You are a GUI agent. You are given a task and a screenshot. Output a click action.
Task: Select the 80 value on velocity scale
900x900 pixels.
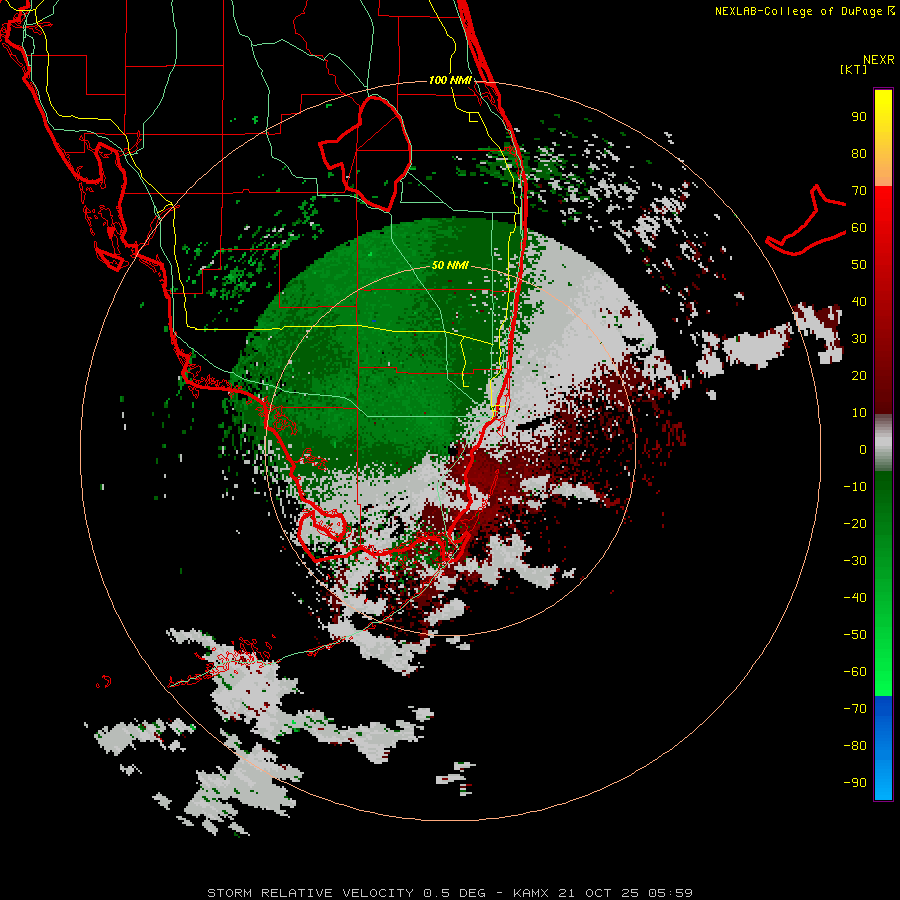click(x=859, y=153)
